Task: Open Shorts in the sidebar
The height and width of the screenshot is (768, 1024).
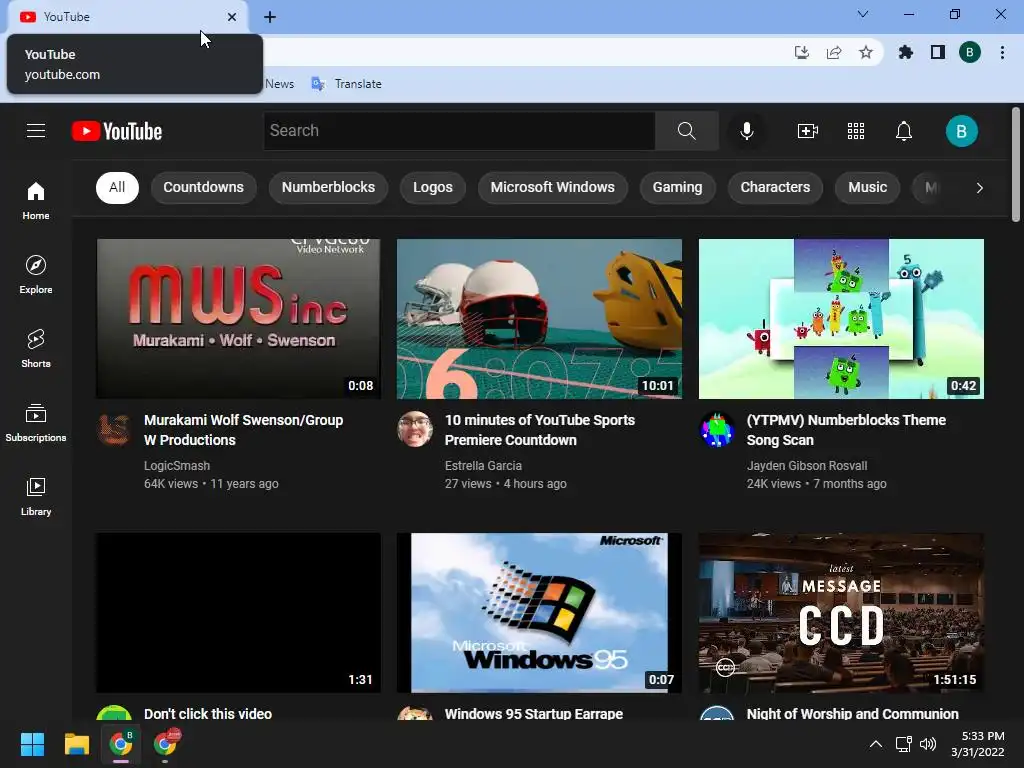Action: (36, 348)
